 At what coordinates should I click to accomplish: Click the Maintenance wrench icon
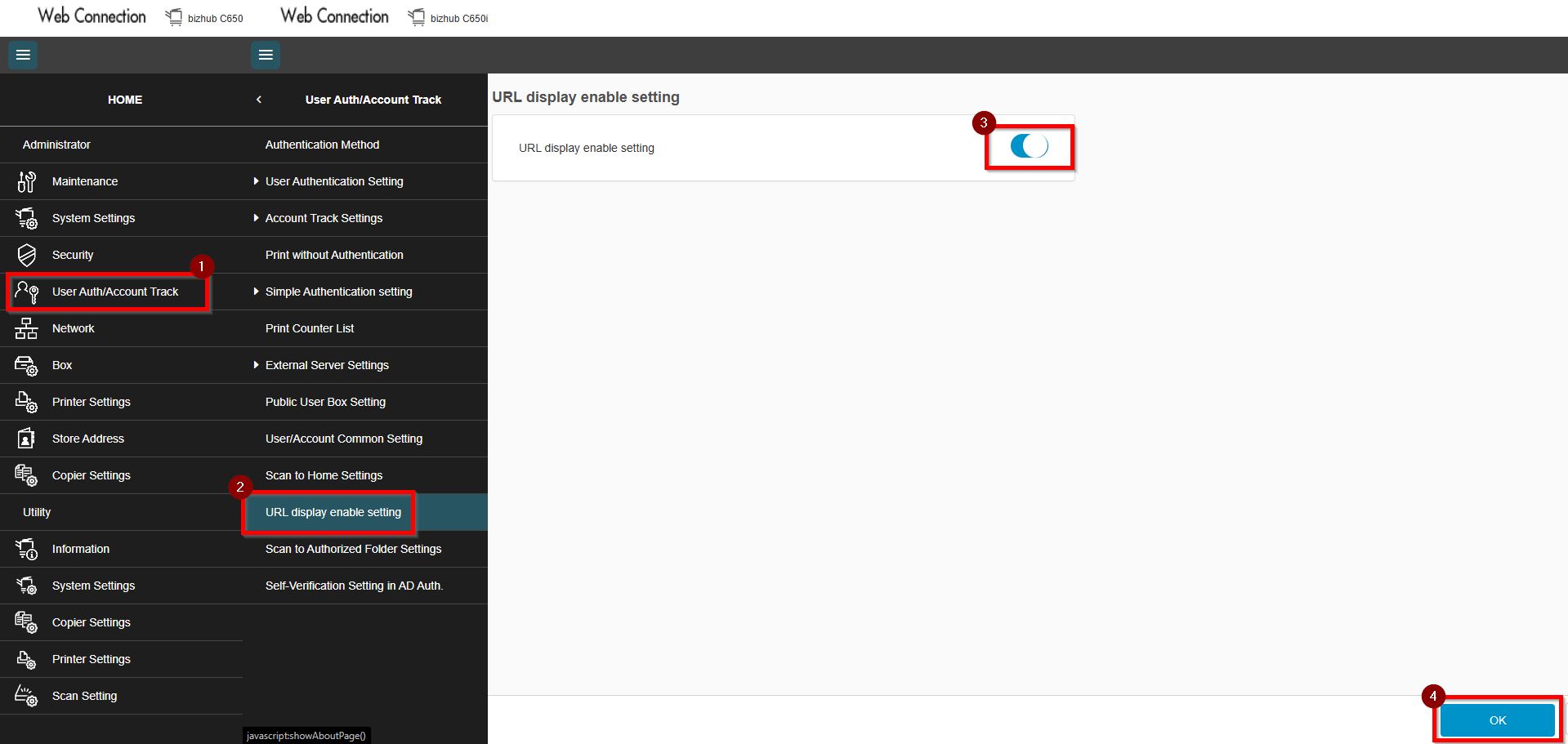pos(26,181)
